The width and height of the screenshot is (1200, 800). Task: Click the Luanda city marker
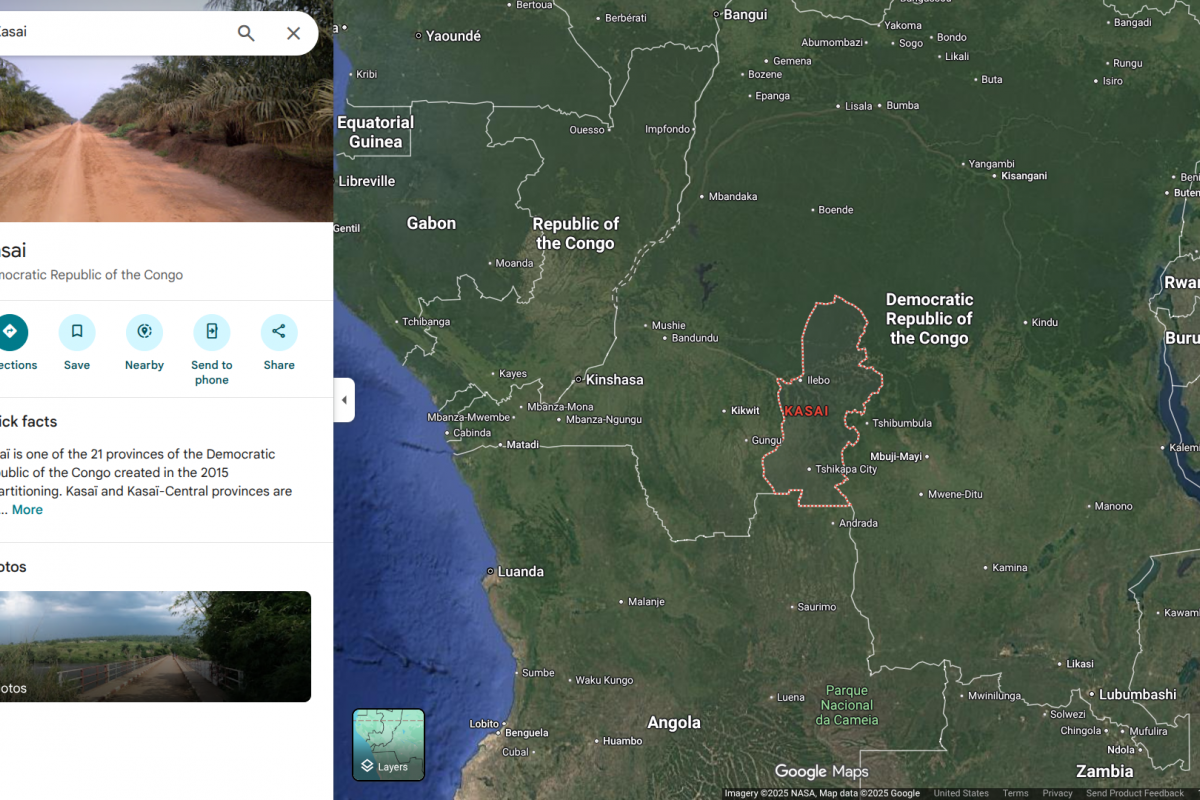pyautogui.click(x=490, y=572)
